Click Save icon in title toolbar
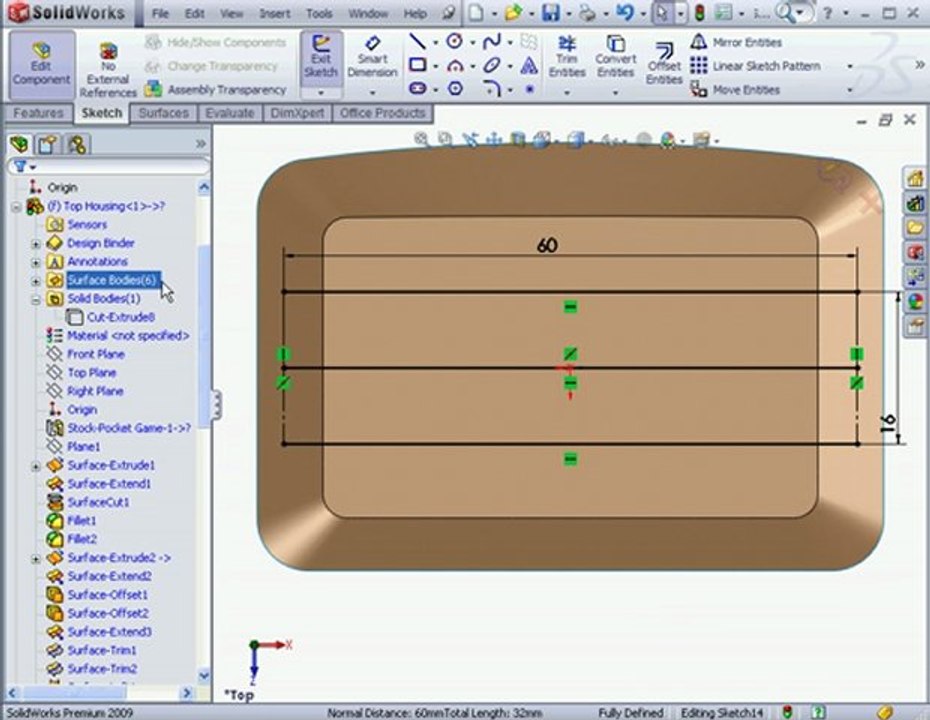The width and height of the screenshot is (930, 720). coord(550,12)
